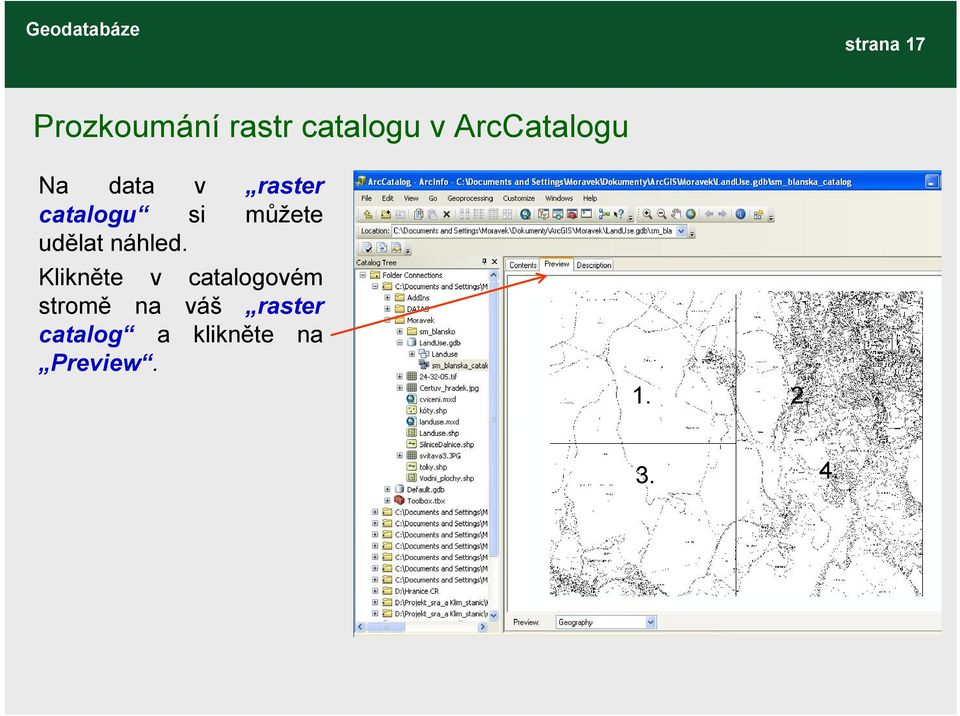Collapse the Folder Connections node
This screenshot has width=960, height=716.
363,275
